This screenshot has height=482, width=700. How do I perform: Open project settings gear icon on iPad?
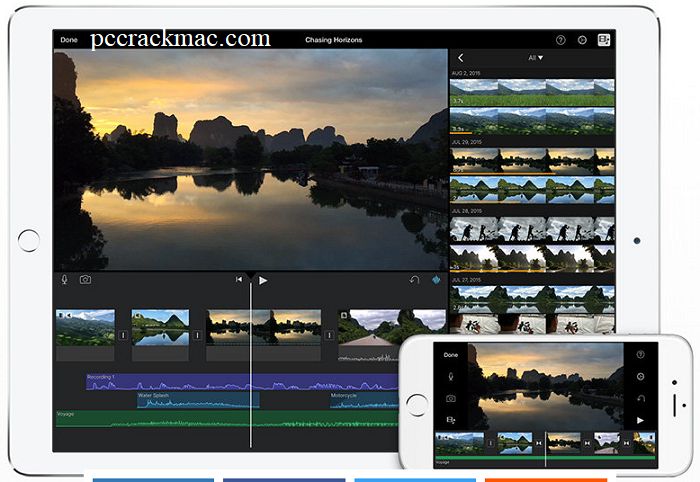[x=582, y=41]
